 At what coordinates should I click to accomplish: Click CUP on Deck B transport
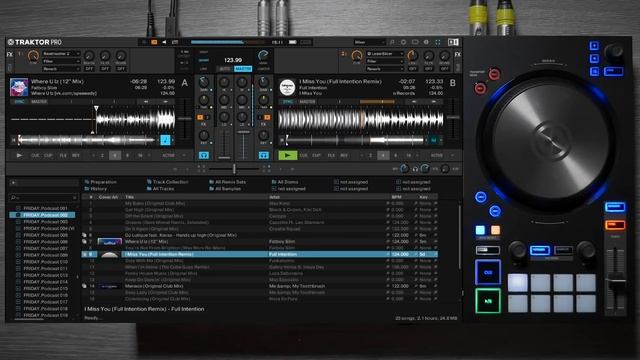click(x=316, y=156)
